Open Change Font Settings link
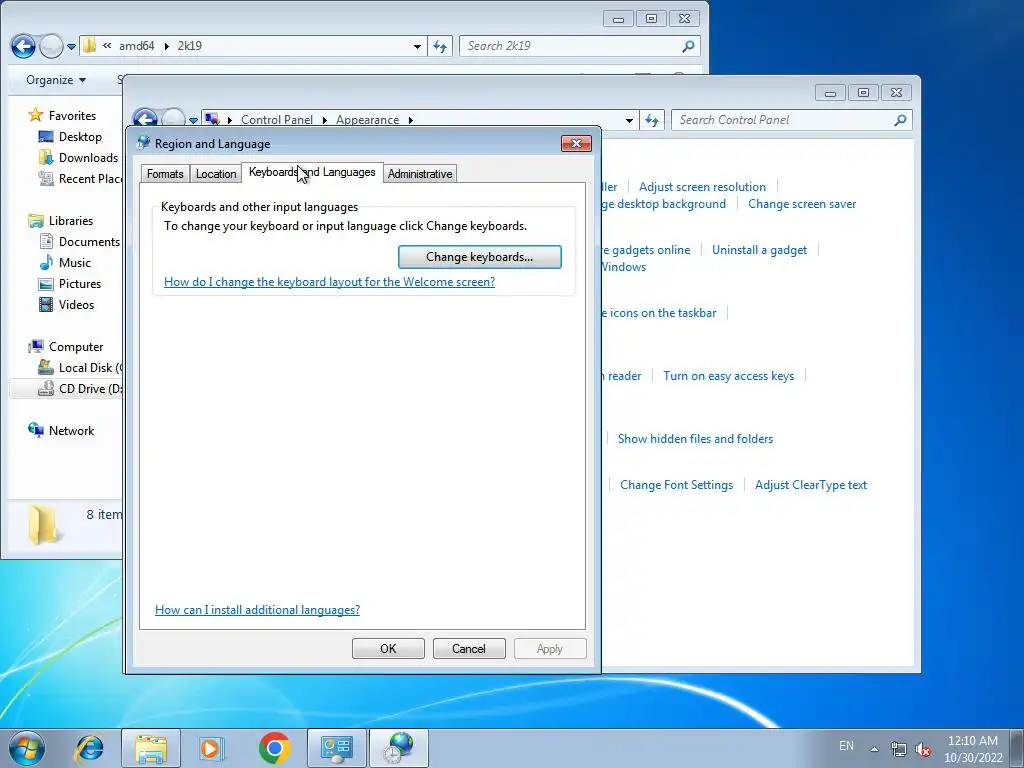The image size is (1024, 768). 676,485
